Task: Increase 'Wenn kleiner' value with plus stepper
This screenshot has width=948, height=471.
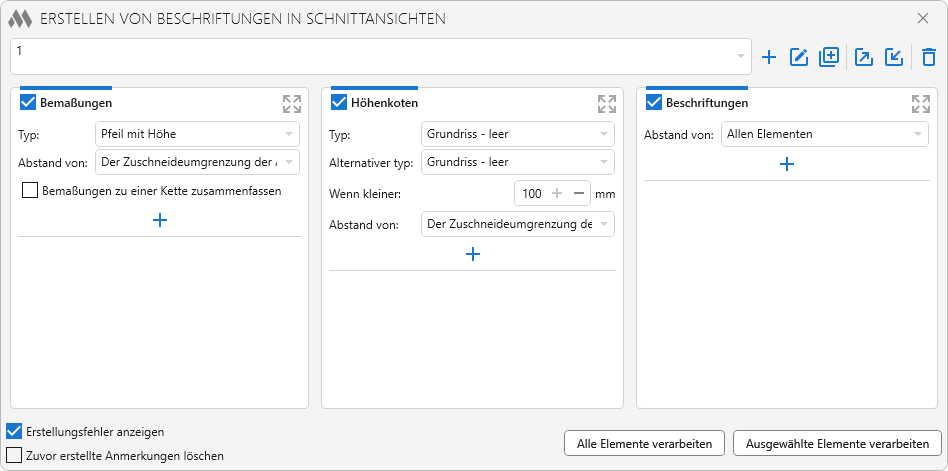Action: click(557, 193)
